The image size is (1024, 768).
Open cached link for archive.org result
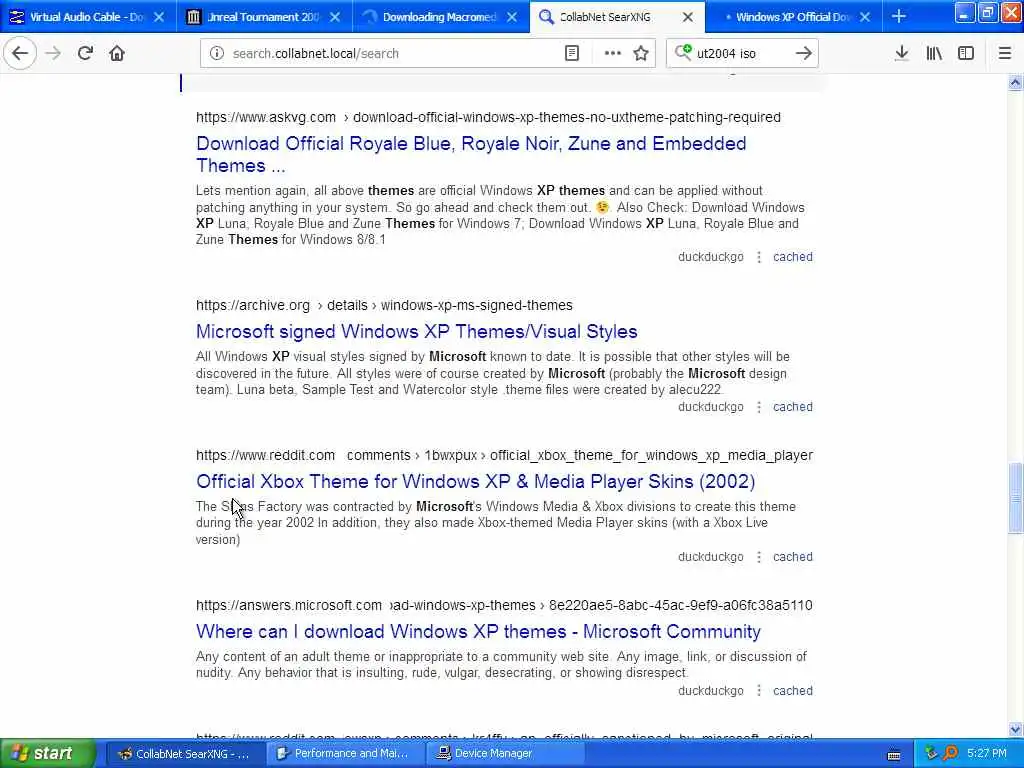[x=793, y=407]
